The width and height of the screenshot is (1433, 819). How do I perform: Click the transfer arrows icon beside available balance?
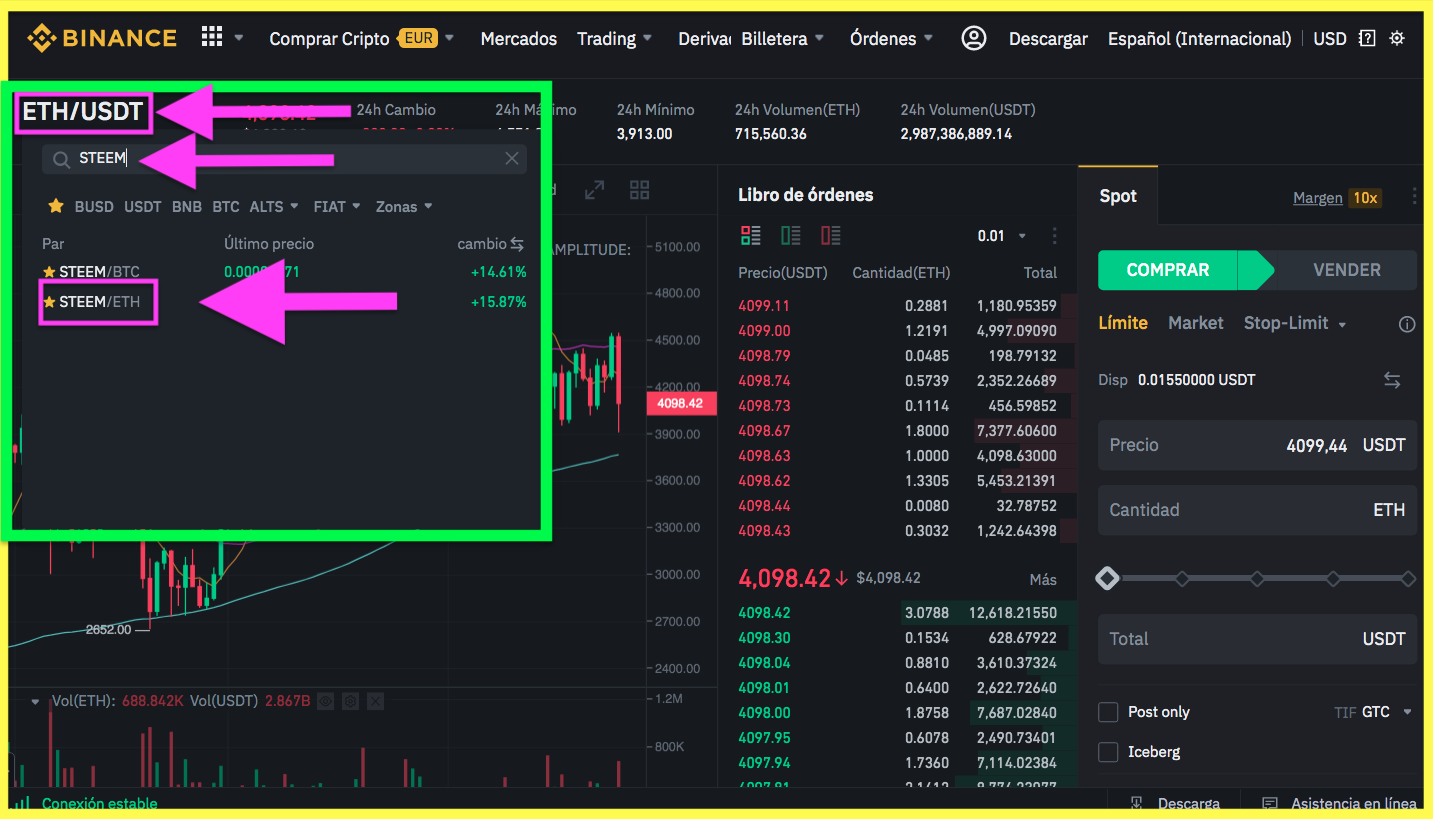point(1392,380)
